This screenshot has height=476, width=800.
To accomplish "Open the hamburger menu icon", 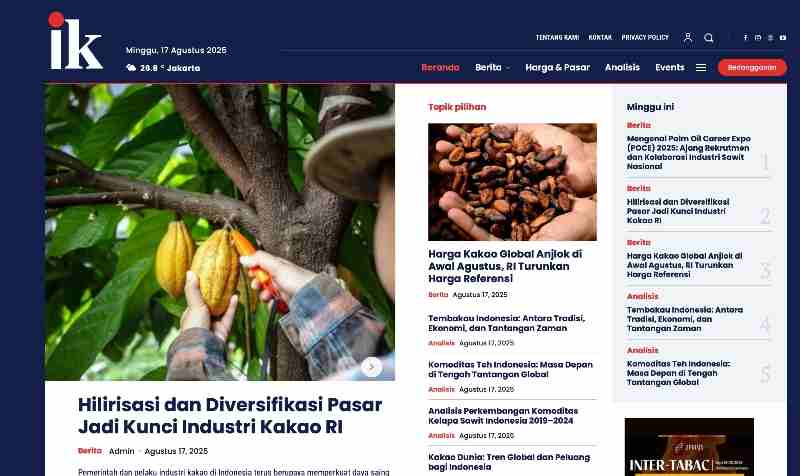I will coord(701,67).
